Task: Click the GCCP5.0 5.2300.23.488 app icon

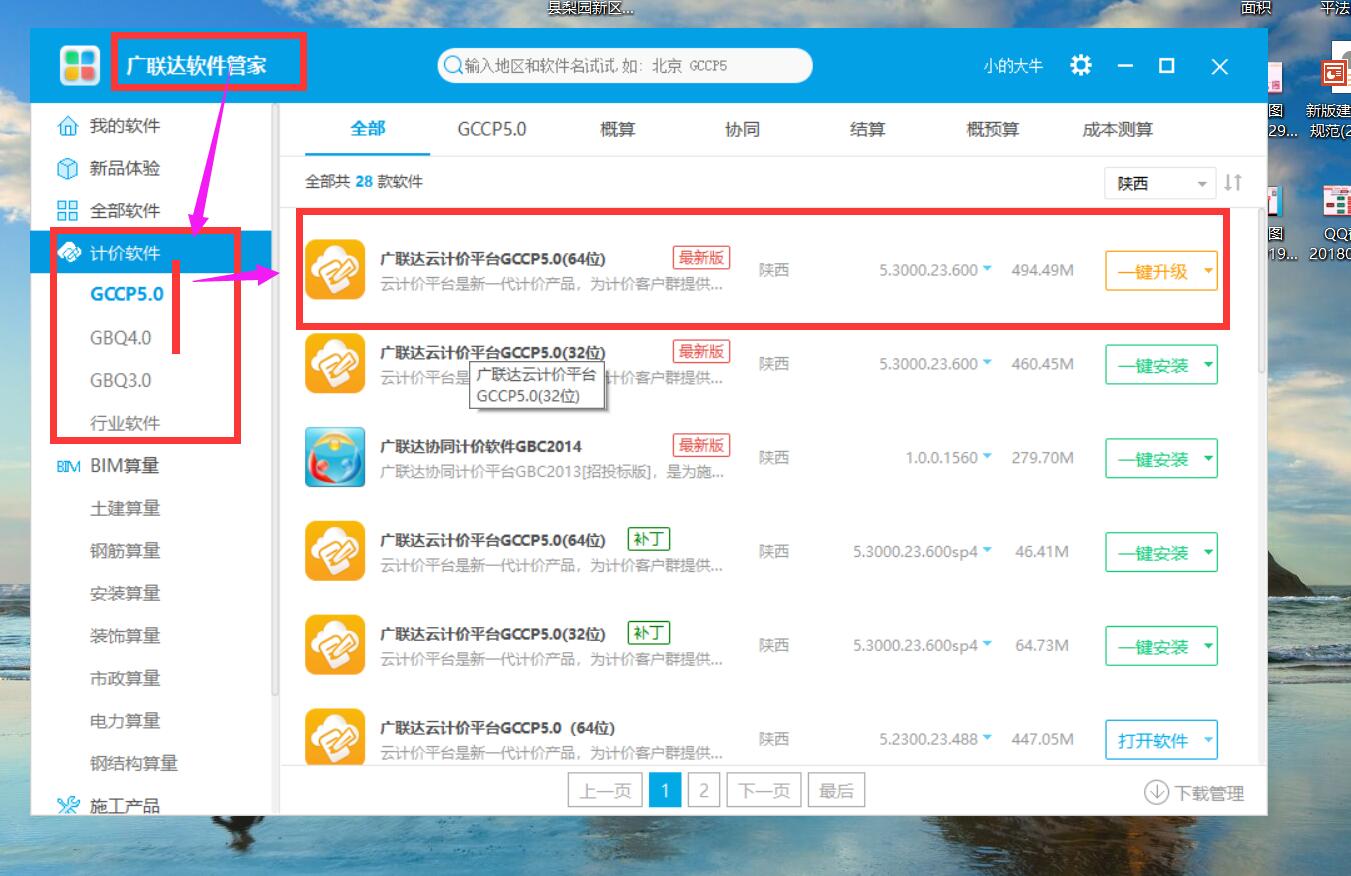Action: [x=335, y=738]
